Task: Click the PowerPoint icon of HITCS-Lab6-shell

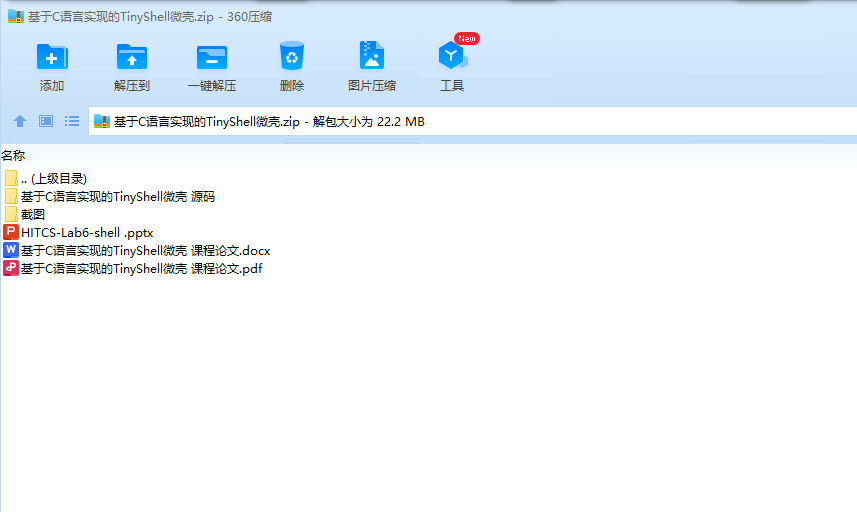Action: point(10,232)
